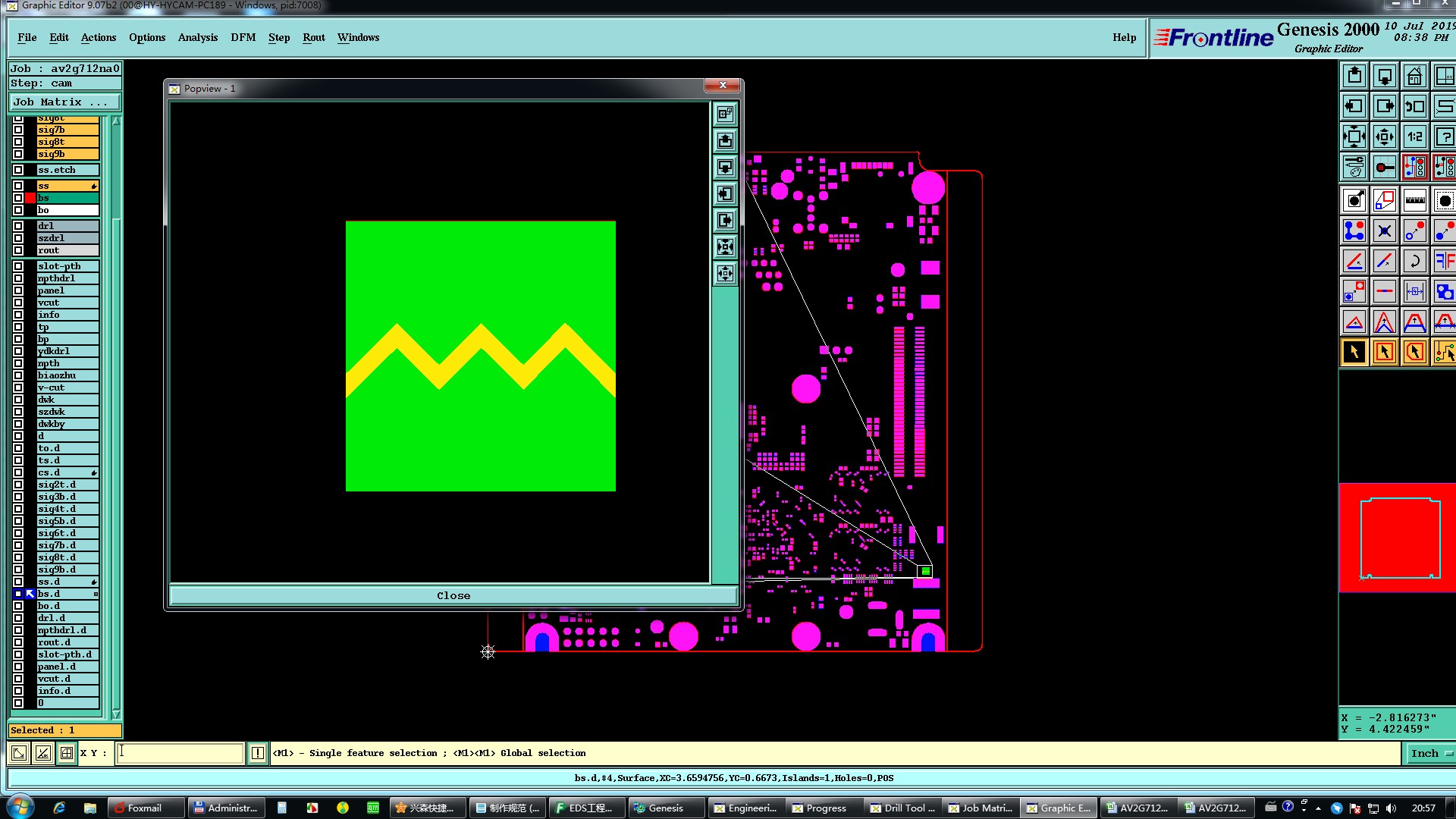Screen dimensions: 1456x819
Task: Select the ruler measure tool
Action: pyautogui.click(x=1414, y=201)
